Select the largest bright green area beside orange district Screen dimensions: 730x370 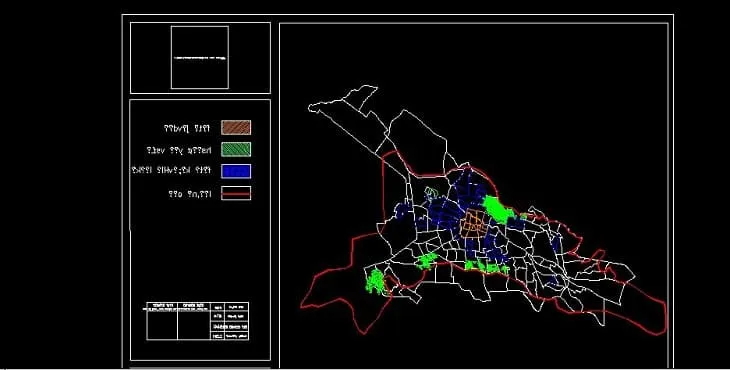click(x=498, y=209)
